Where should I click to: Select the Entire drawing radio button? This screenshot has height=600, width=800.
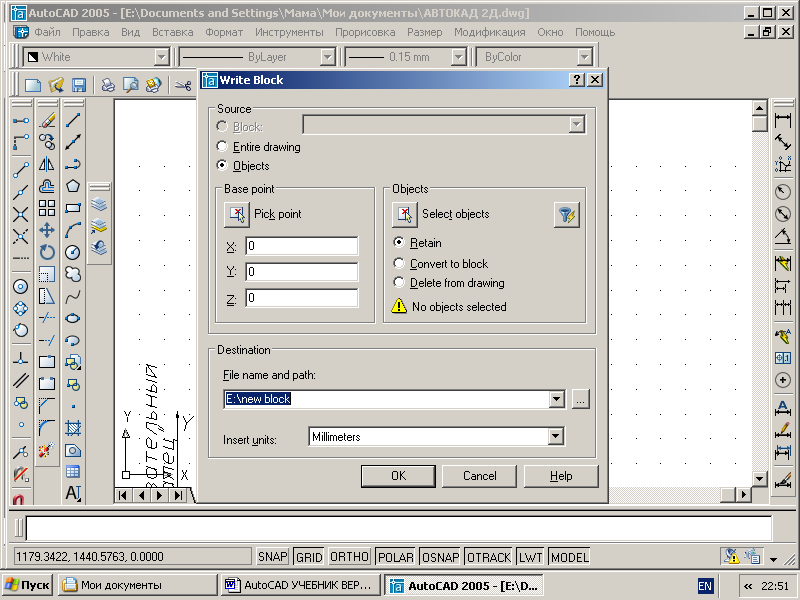coord(222,146)
